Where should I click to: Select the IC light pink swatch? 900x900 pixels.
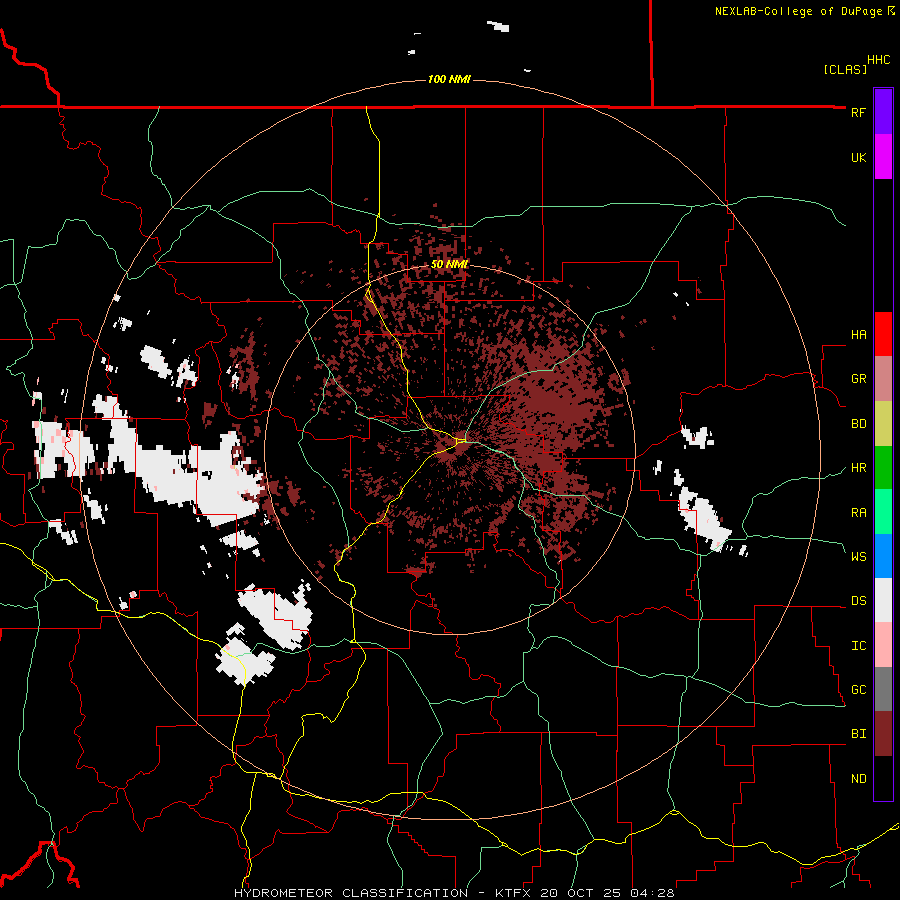pos(883,645)
